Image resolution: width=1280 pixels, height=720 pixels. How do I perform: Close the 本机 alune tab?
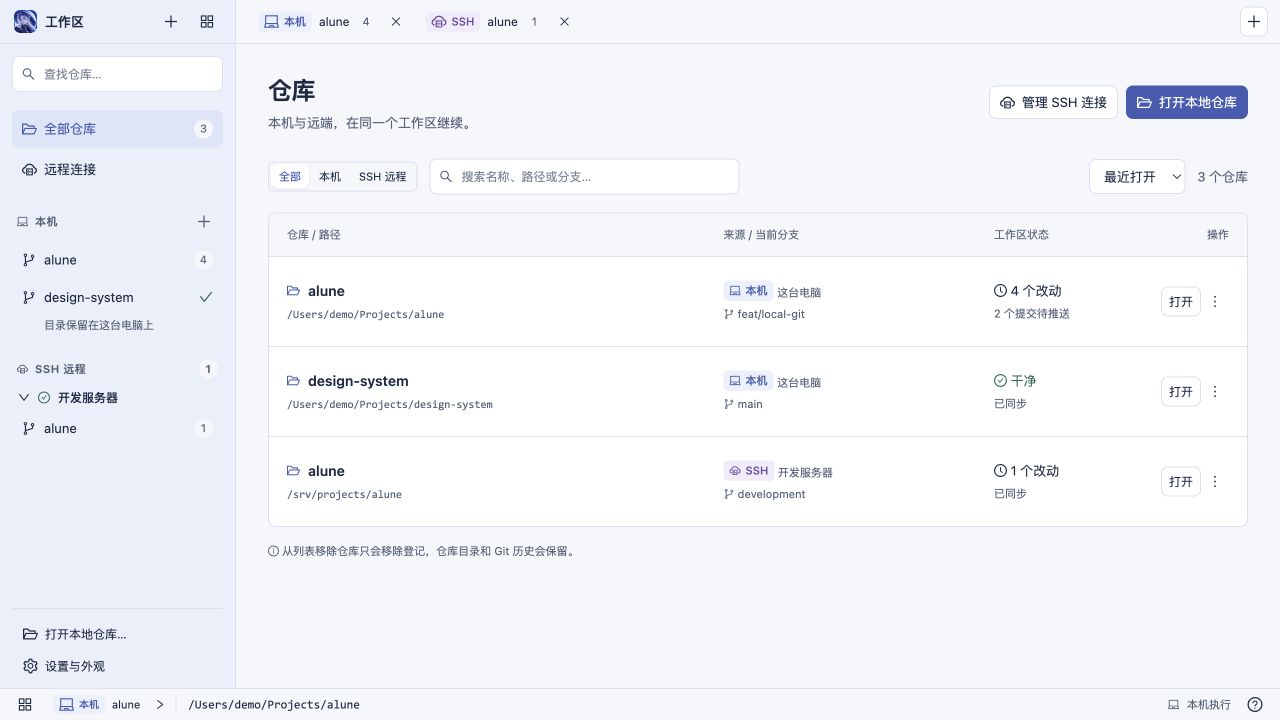pyautogui.click(x=396, y=21)
